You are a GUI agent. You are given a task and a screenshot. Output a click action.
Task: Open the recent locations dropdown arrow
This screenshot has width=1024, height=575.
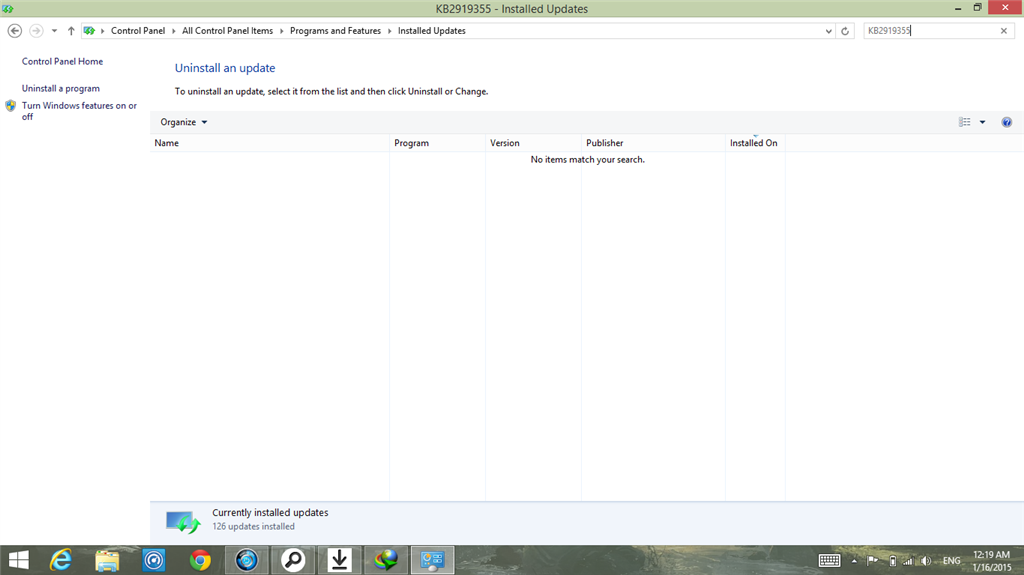(x=54, y=31)
